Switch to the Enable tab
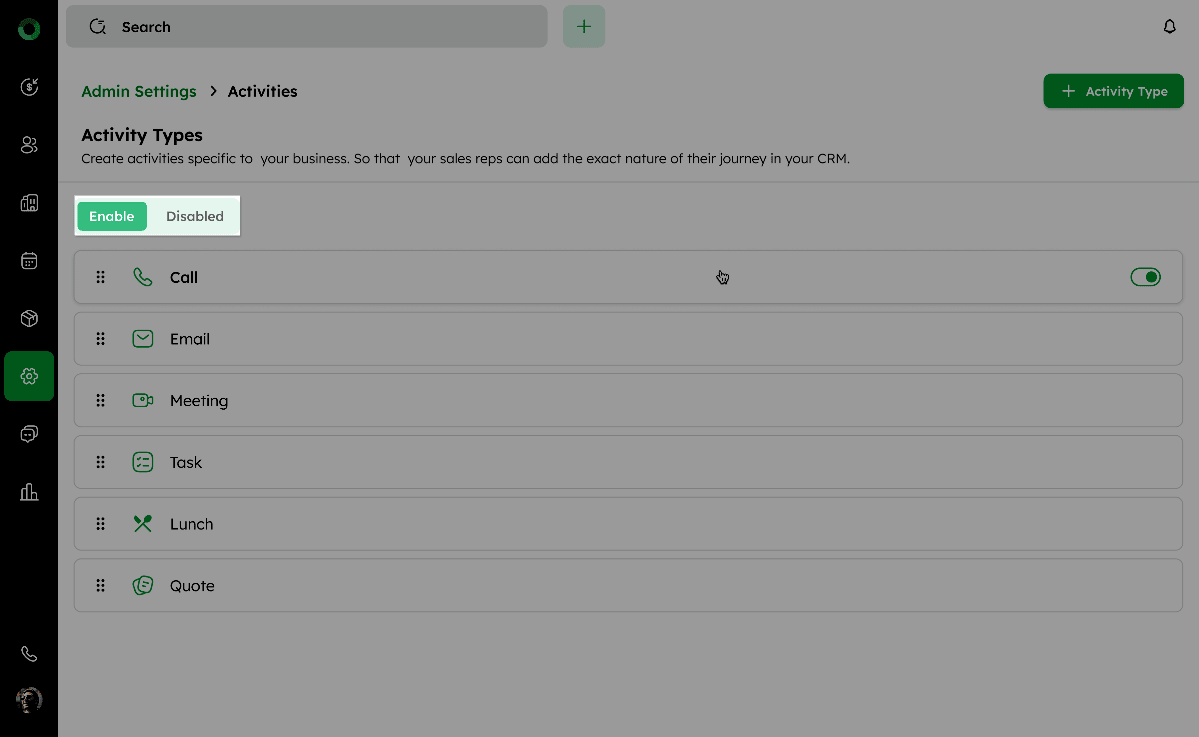The height and width of the screenshot is (737, 1199). (112, 216)
